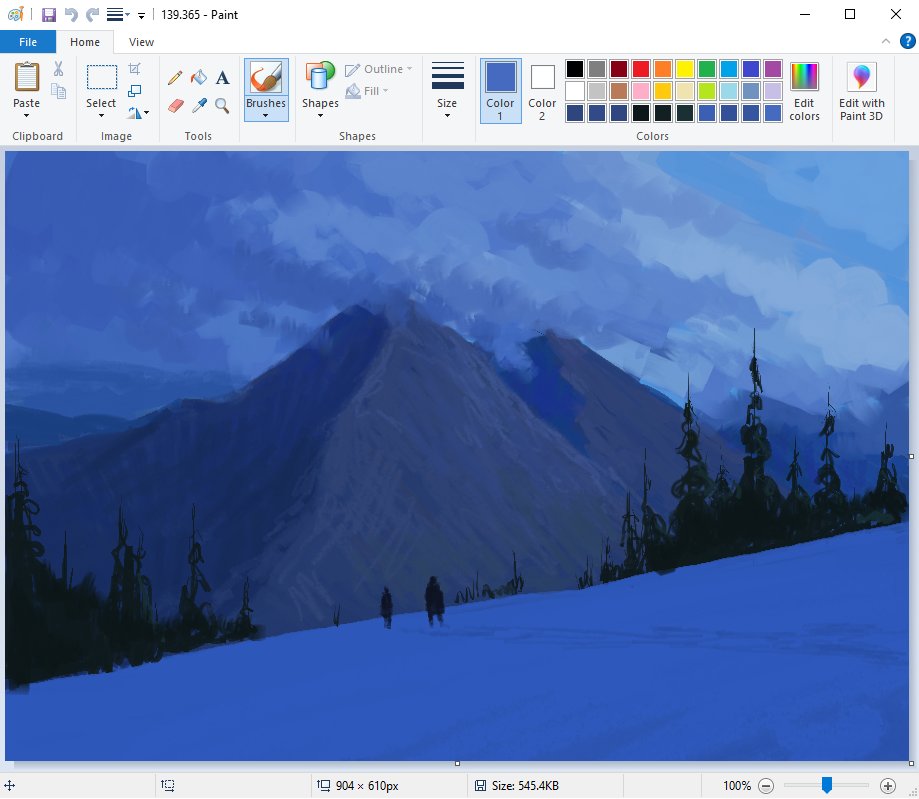Click the zoom in plus button
The image size is (919, 799).
point(887,786)
